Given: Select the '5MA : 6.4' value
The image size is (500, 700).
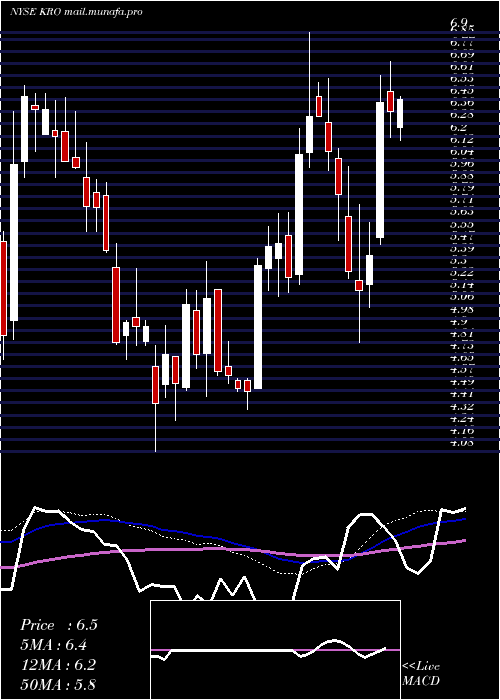Looking at the screenshot, I should tap(53, 645).
